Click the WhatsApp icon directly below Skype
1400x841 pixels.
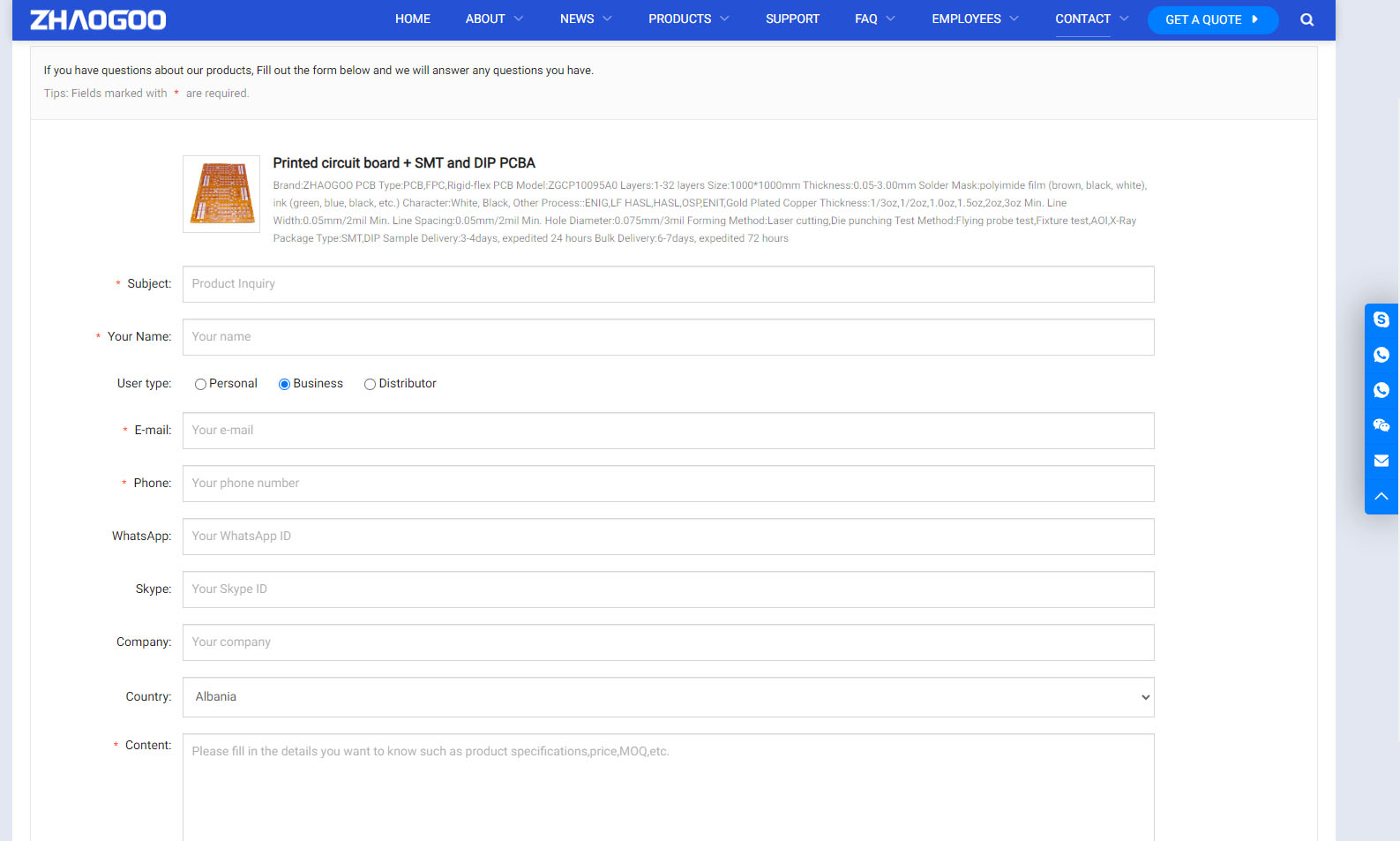click(1381, 355)
